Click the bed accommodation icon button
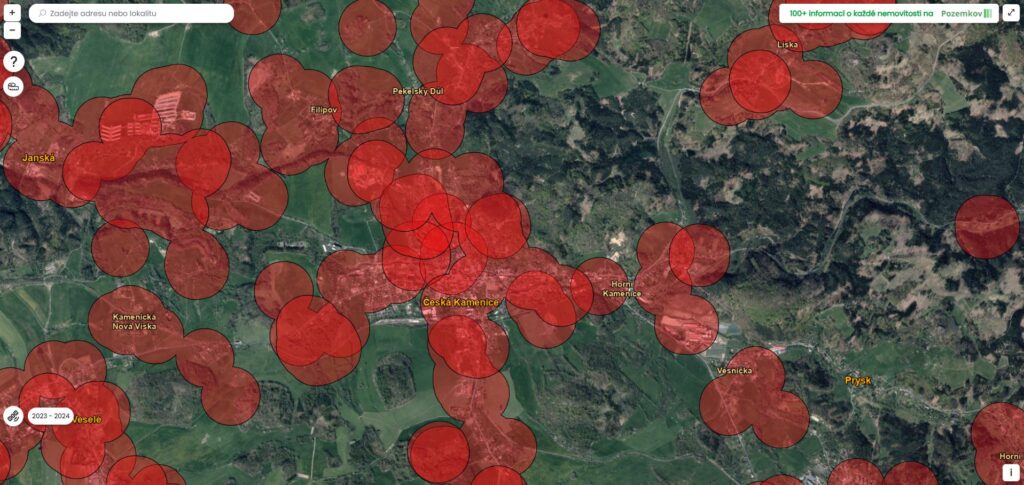The image size is (1024, 485). coord(14,87)
